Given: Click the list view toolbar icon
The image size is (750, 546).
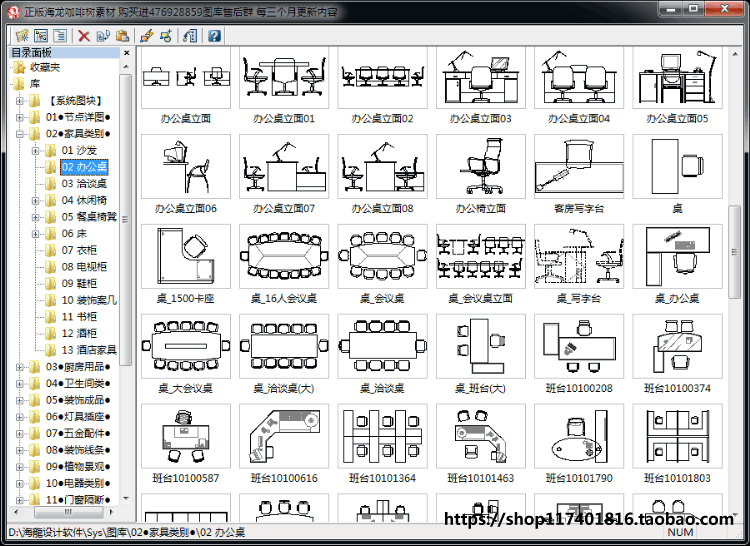Looking at the screenshot, I should coord(60,35).
